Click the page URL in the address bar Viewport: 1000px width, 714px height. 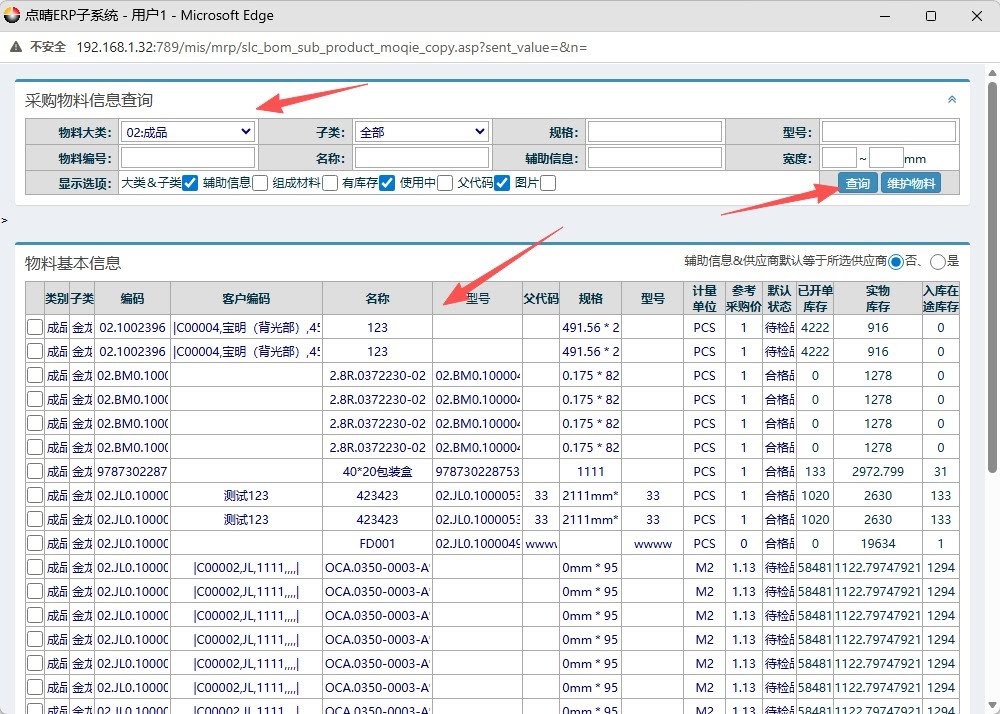point(332,47)
